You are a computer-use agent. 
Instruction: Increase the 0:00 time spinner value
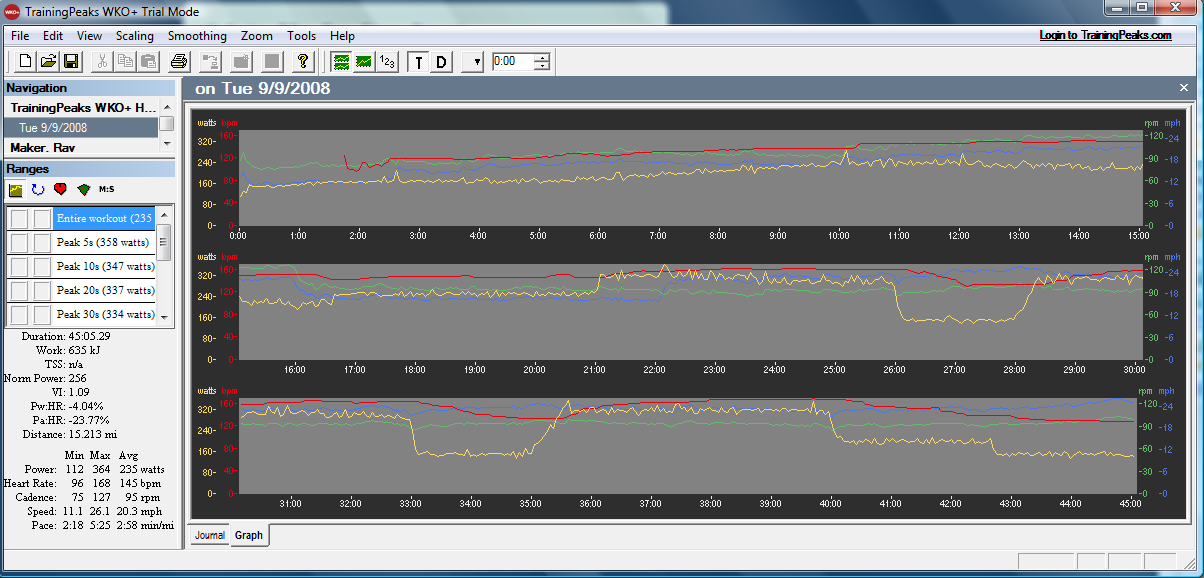542,57
